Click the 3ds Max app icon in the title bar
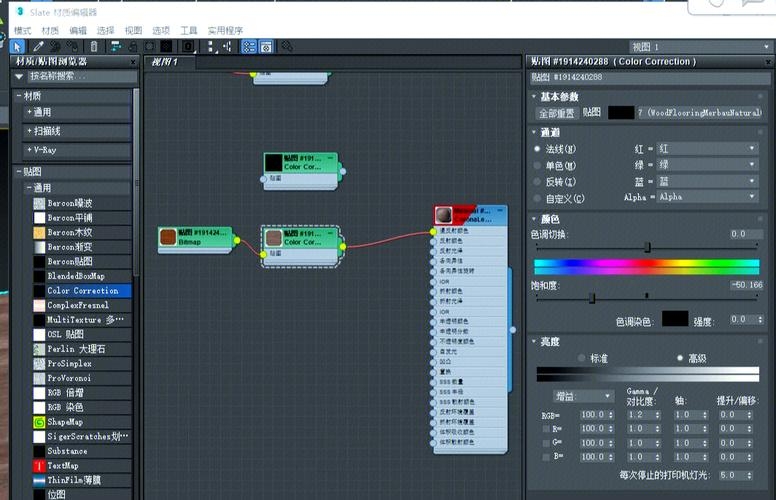The height and width of the screenshot is (500, 776). tap(20, 11)
